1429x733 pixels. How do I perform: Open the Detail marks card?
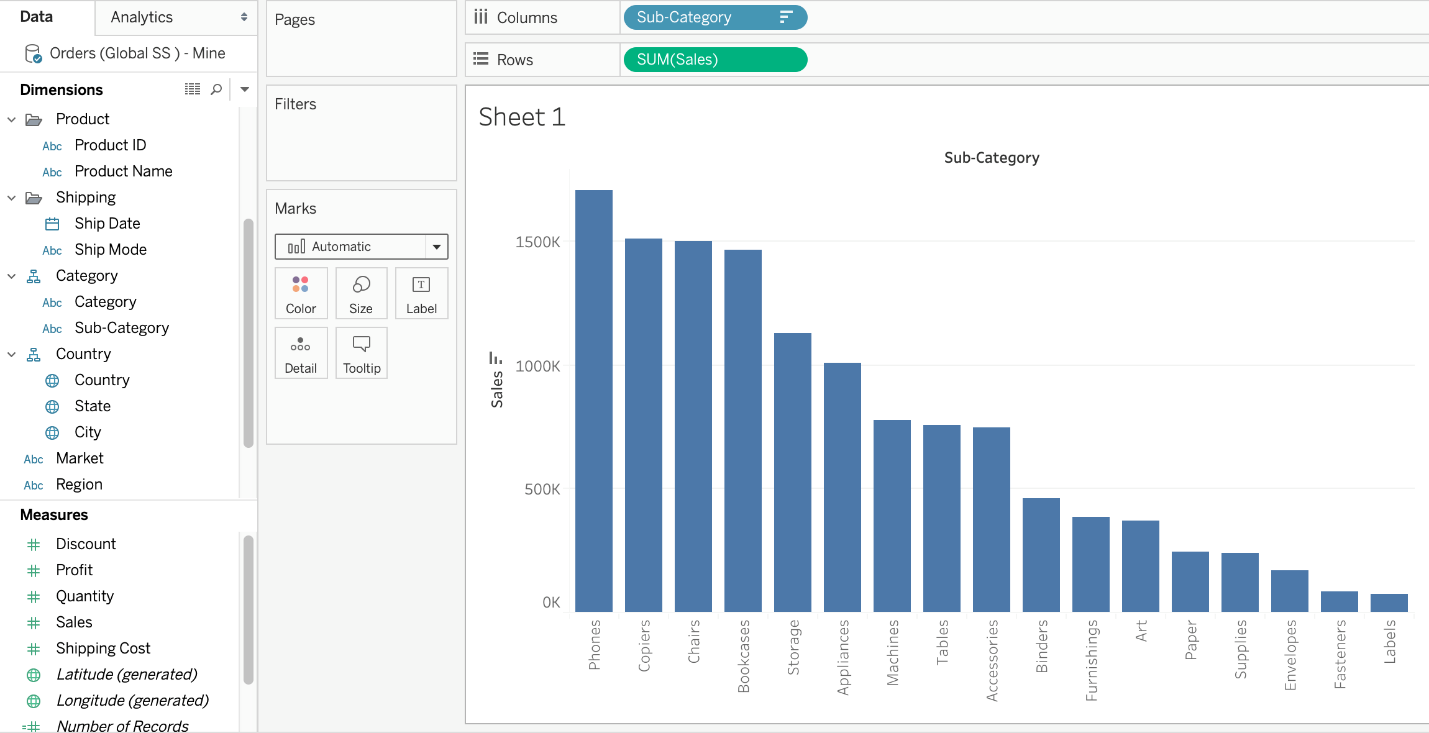301,353
